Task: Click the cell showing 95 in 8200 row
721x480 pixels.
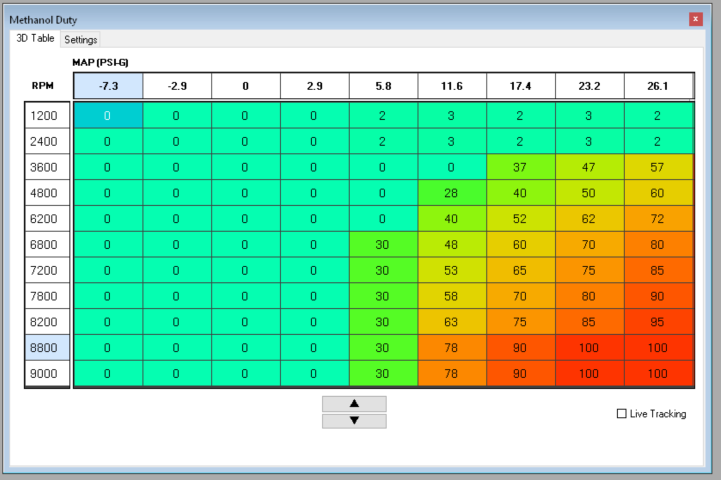Action: (658, 321)
